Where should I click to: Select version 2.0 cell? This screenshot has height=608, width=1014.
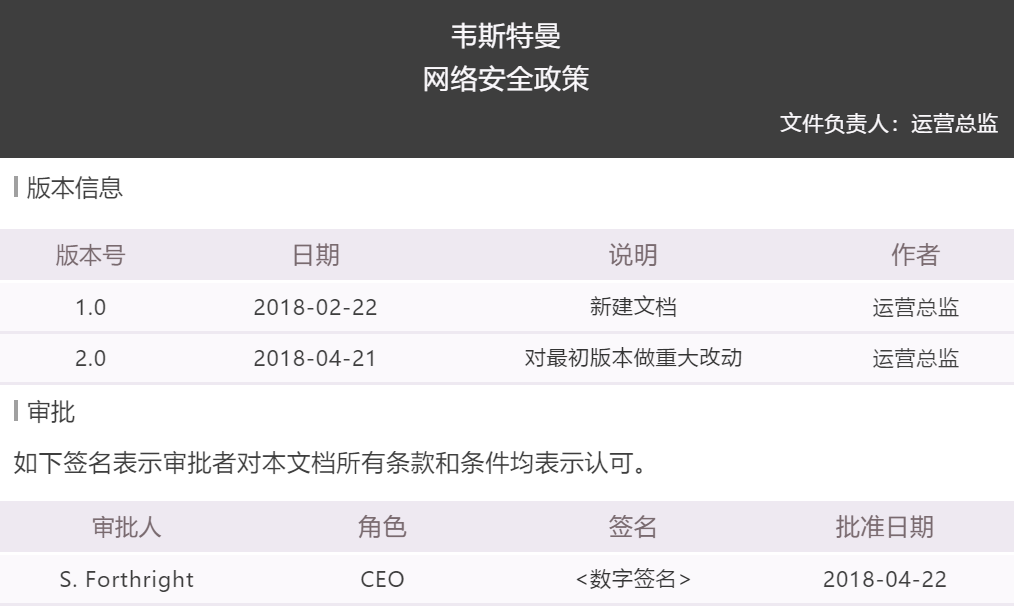point(90,359)
